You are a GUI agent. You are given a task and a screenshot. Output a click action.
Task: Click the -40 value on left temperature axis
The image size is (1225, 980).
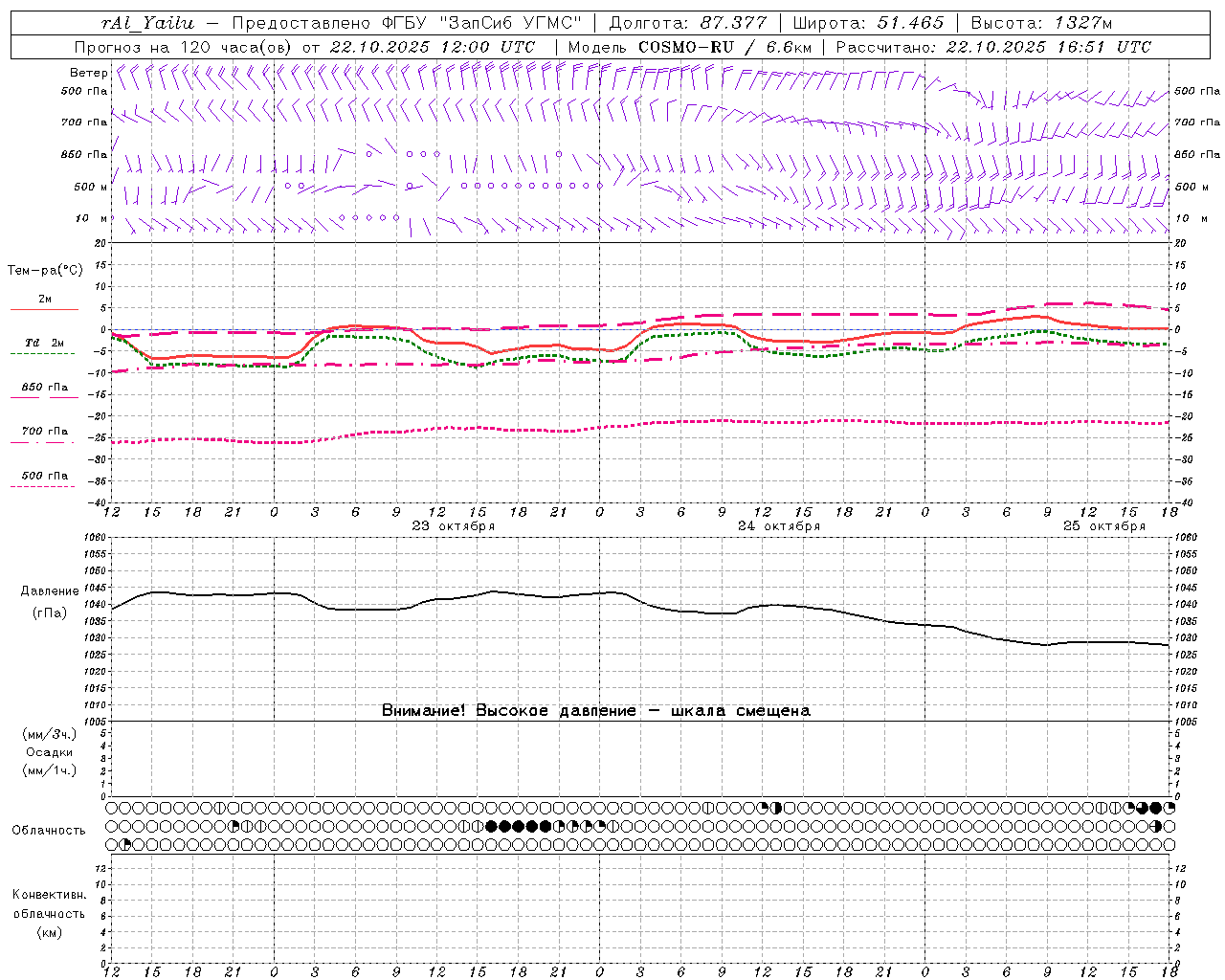tap(98, 503)
